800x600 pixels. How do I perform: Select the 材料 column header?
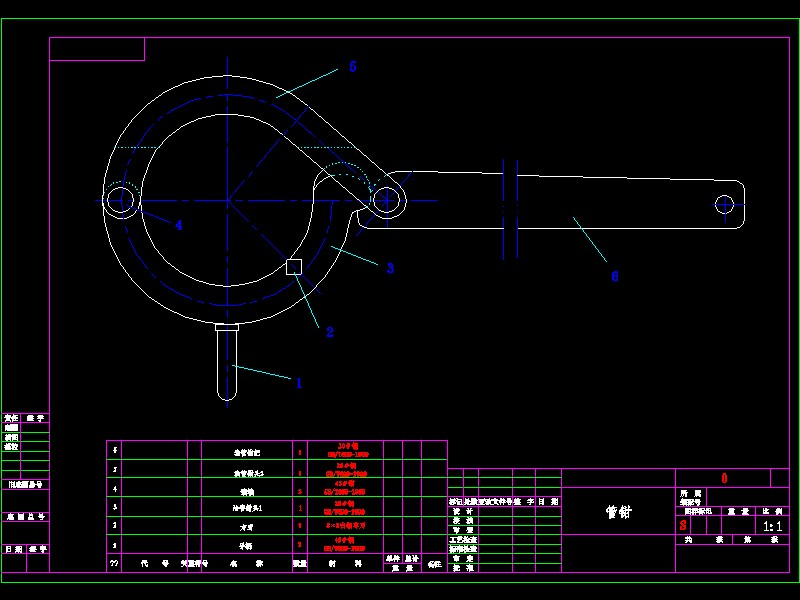pos(345,563)
